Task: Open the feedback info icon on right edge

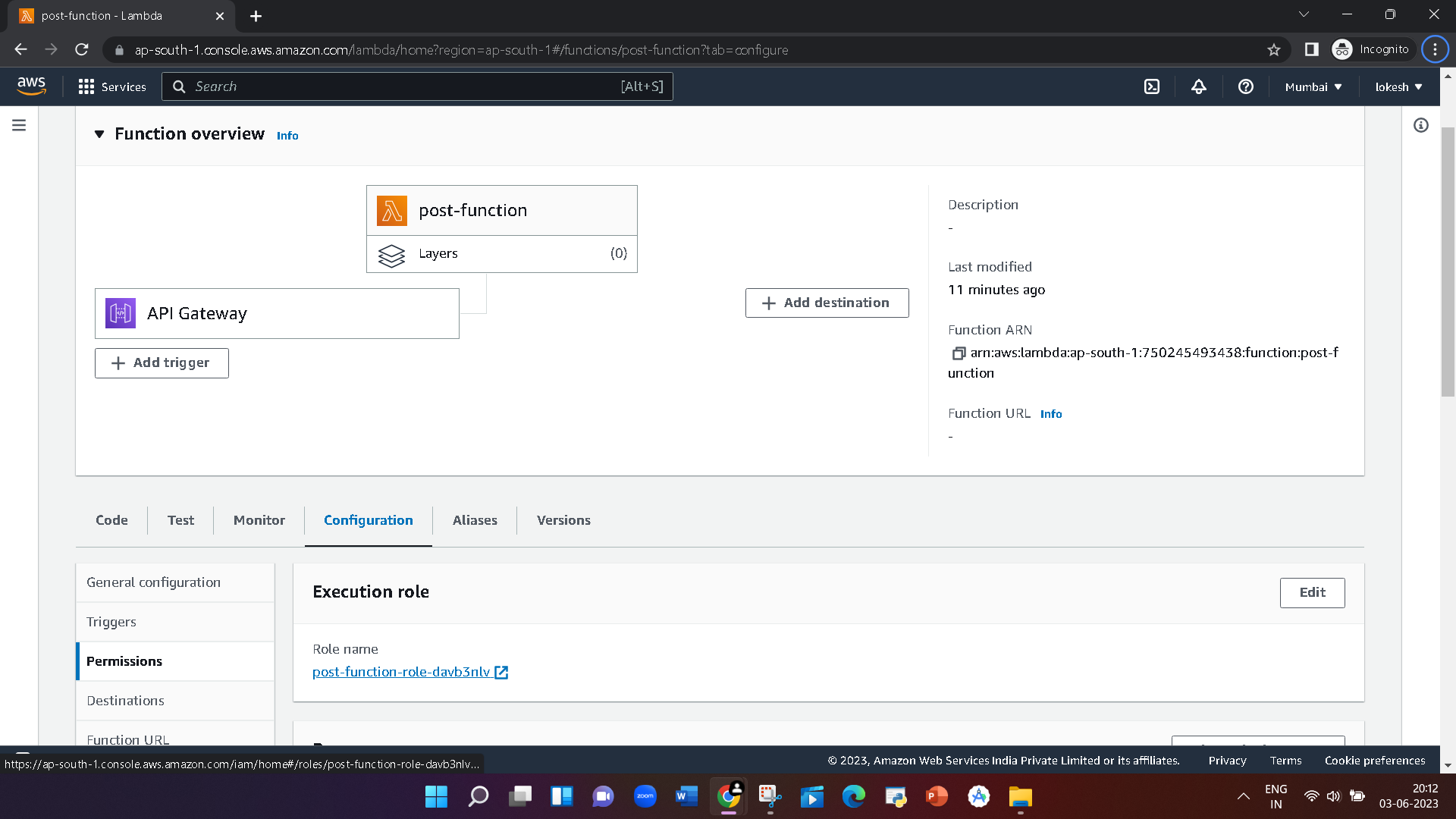Action: [1421, 126]
